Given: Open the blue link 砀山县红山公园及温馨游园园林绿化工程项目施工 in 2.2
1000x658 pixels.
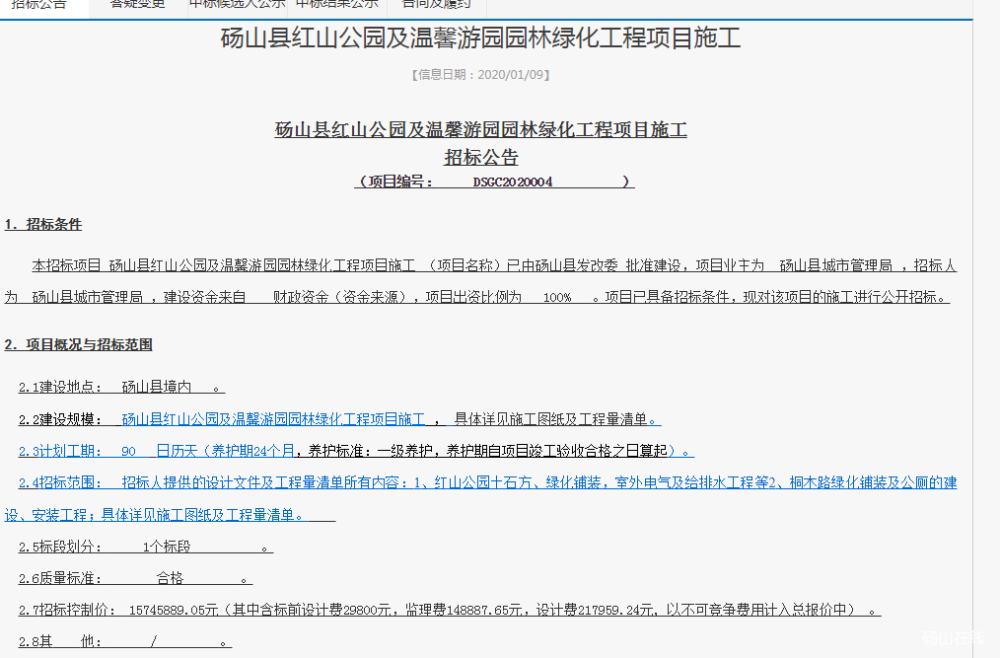Looking at the screenshot, I should (x=273, y=419).
